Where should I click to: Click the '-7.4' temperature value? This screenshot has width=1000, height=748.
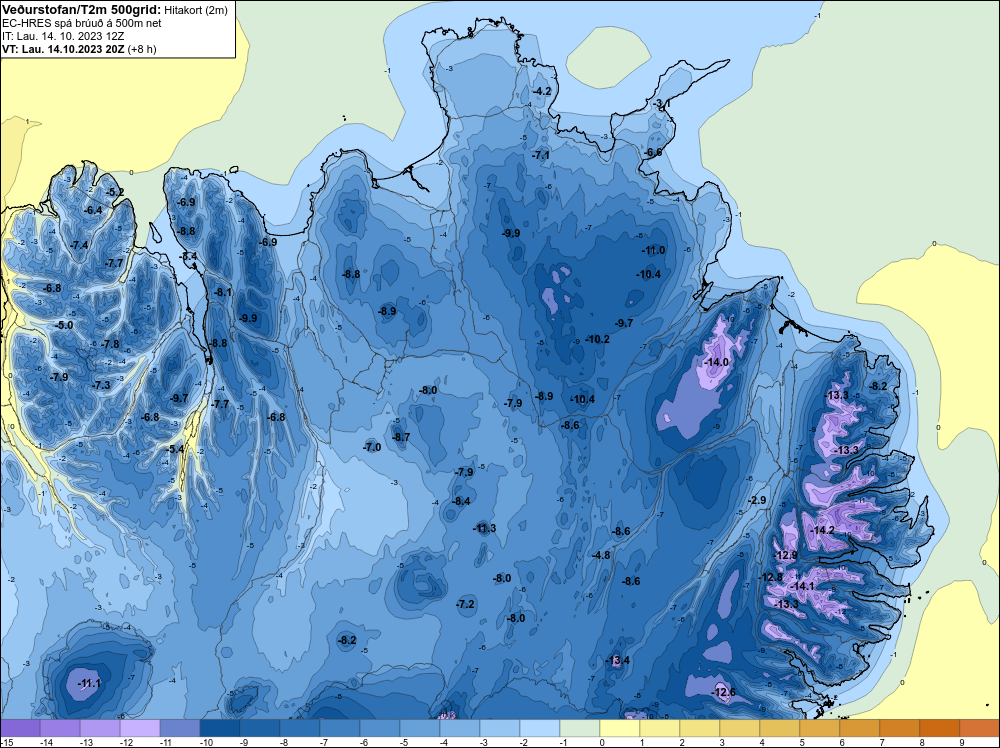coord(79,246)
